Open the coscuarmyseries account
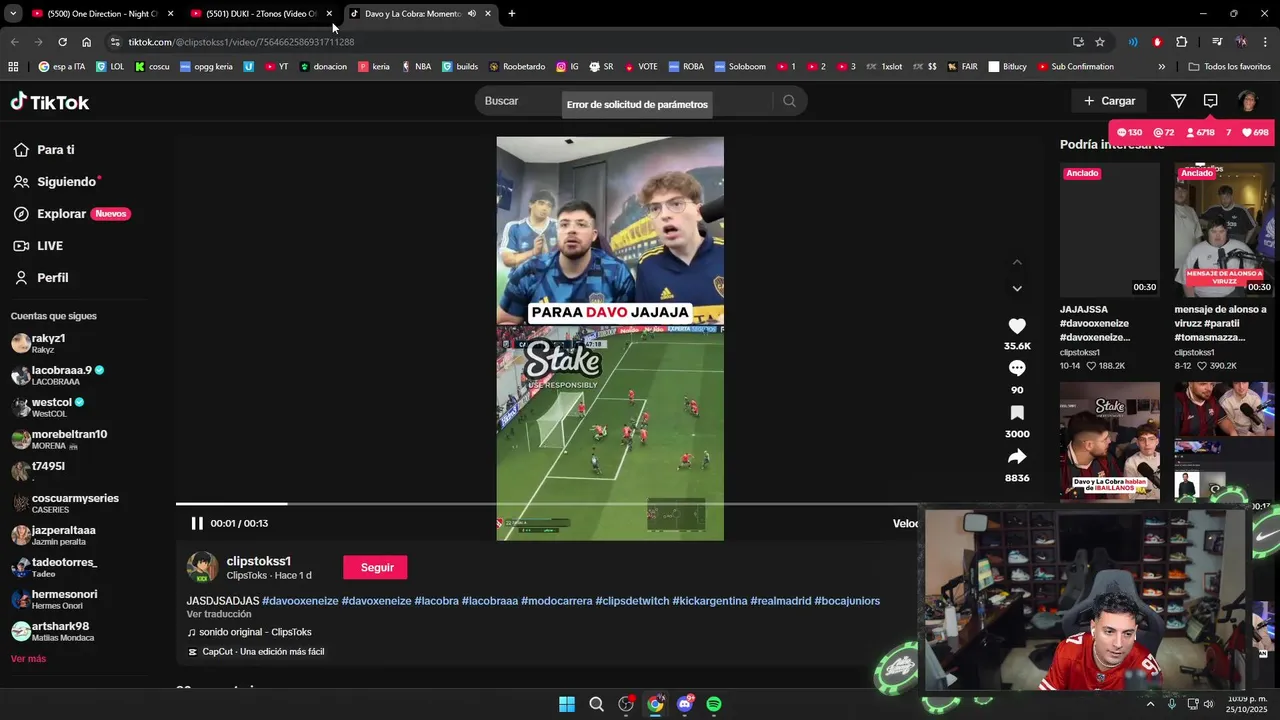This screenshot has width=1280, height=720. click(x=65, y=503)
